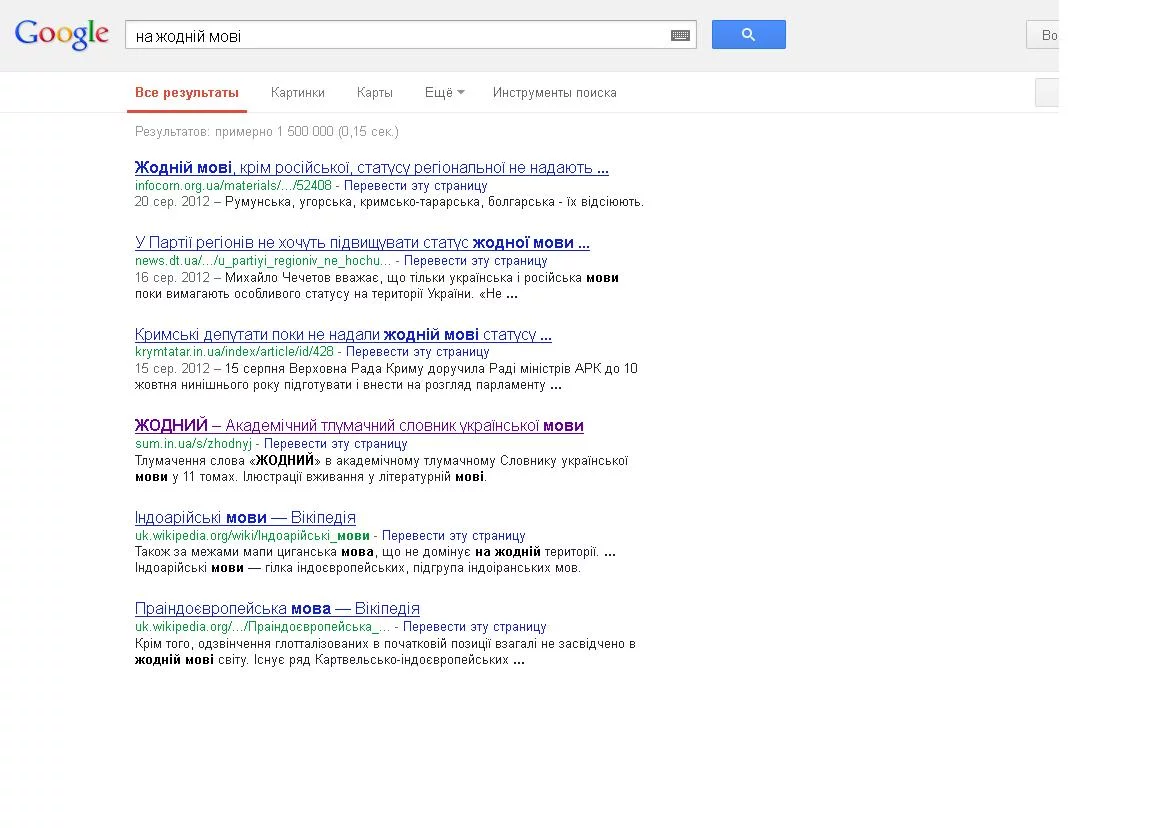
Task: Switch to the Картинки tab
Action: pos(298,93)
